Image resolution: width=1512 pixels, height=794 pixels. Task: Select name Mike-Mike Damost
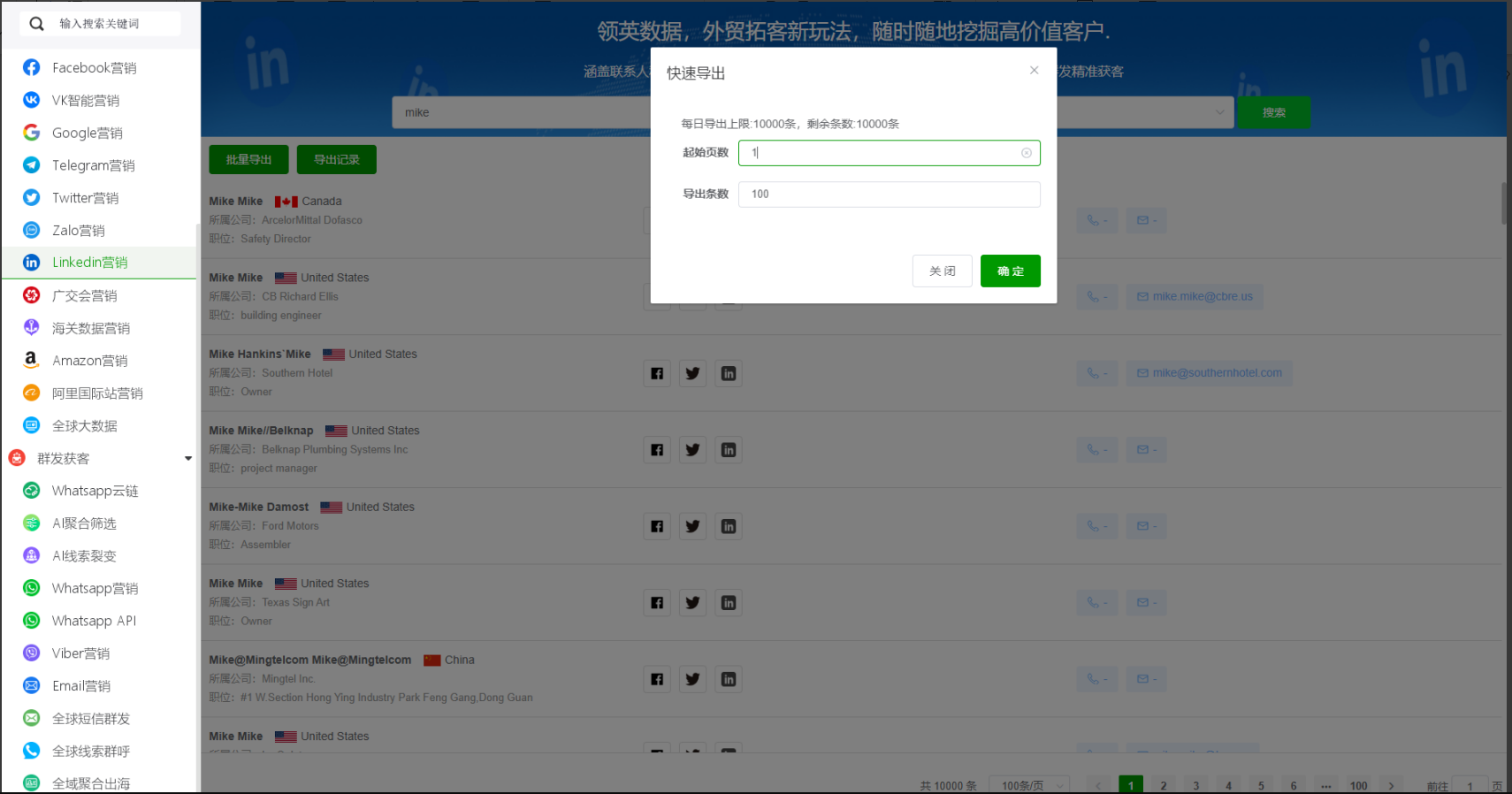(x=259, y=508)
